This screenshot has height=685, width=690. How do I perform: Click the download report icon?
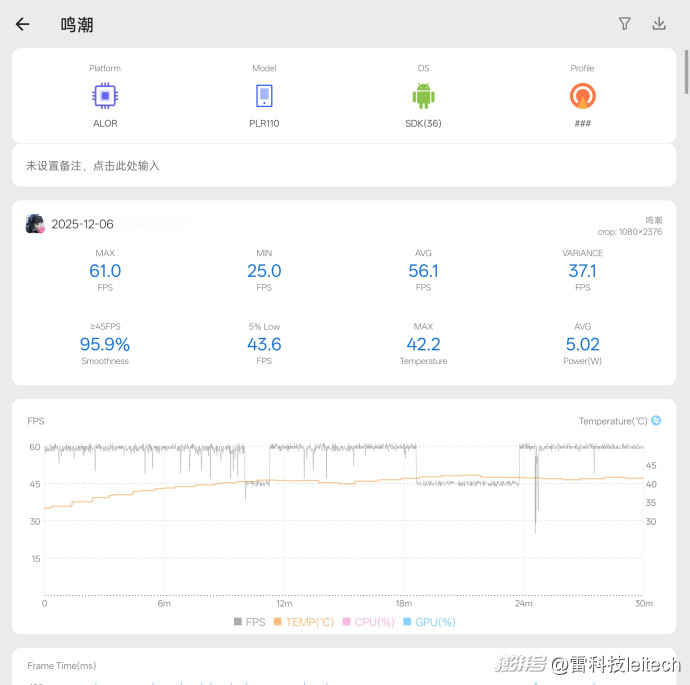pyautogui.click(x=659, y=24)
